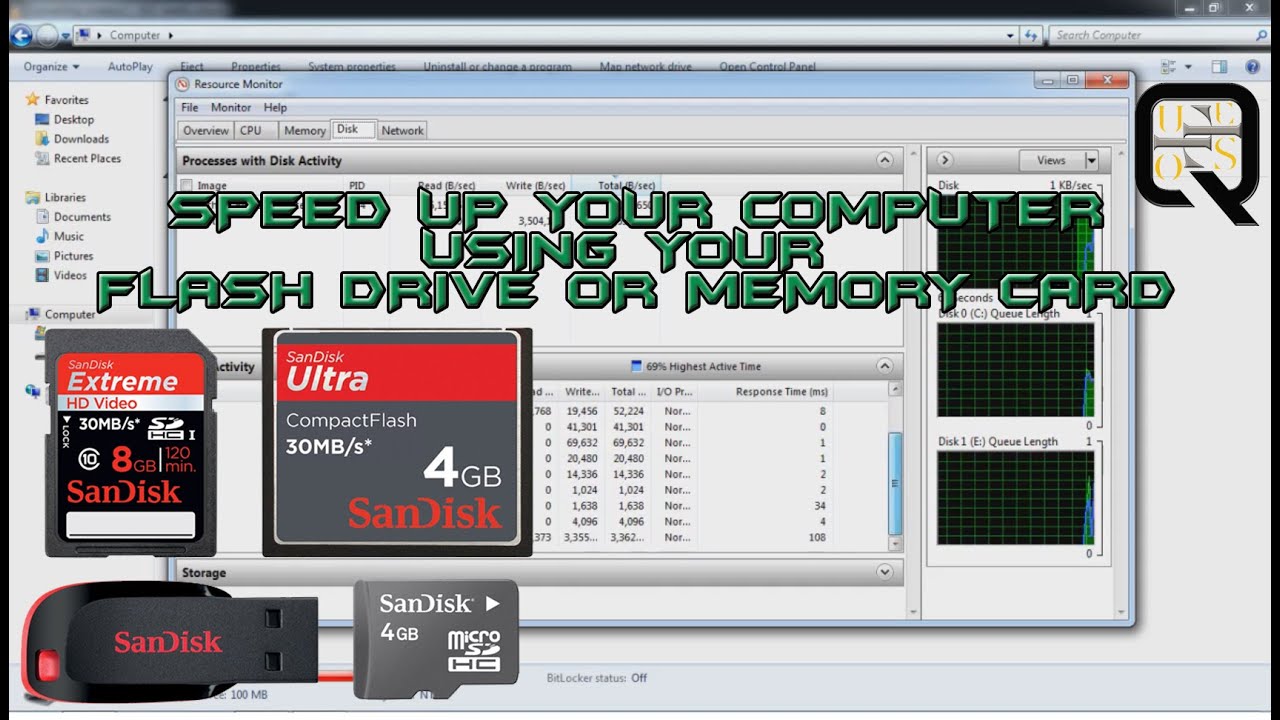This screenshot has height=720, width=1280.
Task: Click the Recent Places icon
Action: [x=42, y=158]
